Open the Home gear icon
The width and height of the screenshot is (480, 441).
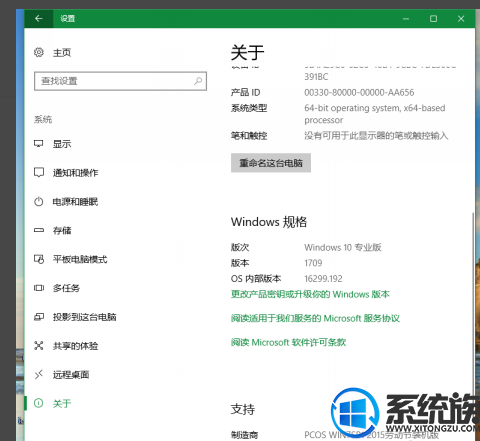39,52
